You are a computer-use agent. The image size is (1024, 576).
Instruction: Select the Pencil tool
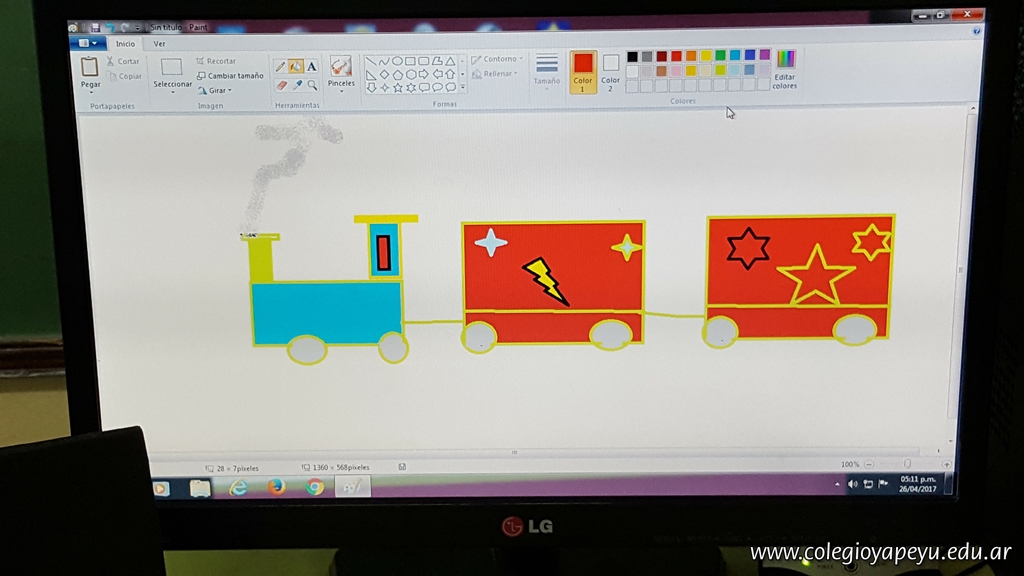[281, 67]
